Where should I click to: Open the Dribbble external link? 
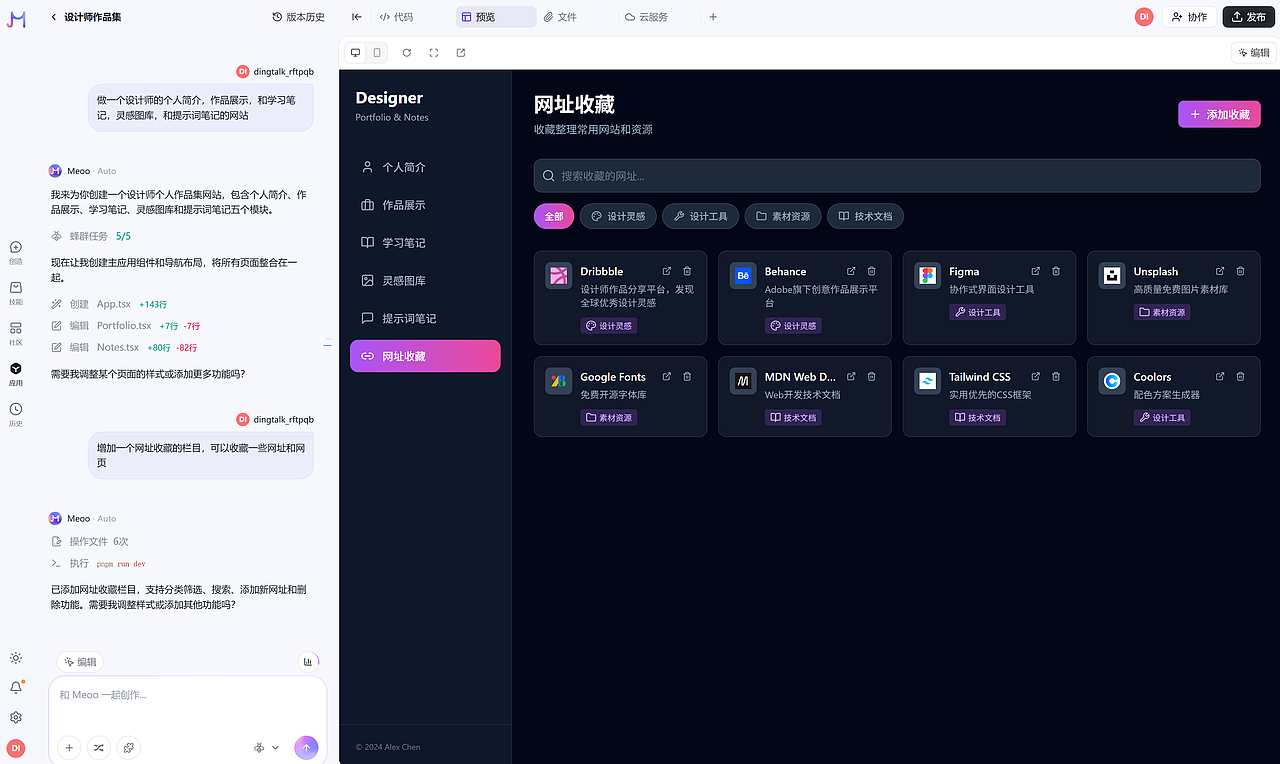pyautogui.click(x=666, y=270)
